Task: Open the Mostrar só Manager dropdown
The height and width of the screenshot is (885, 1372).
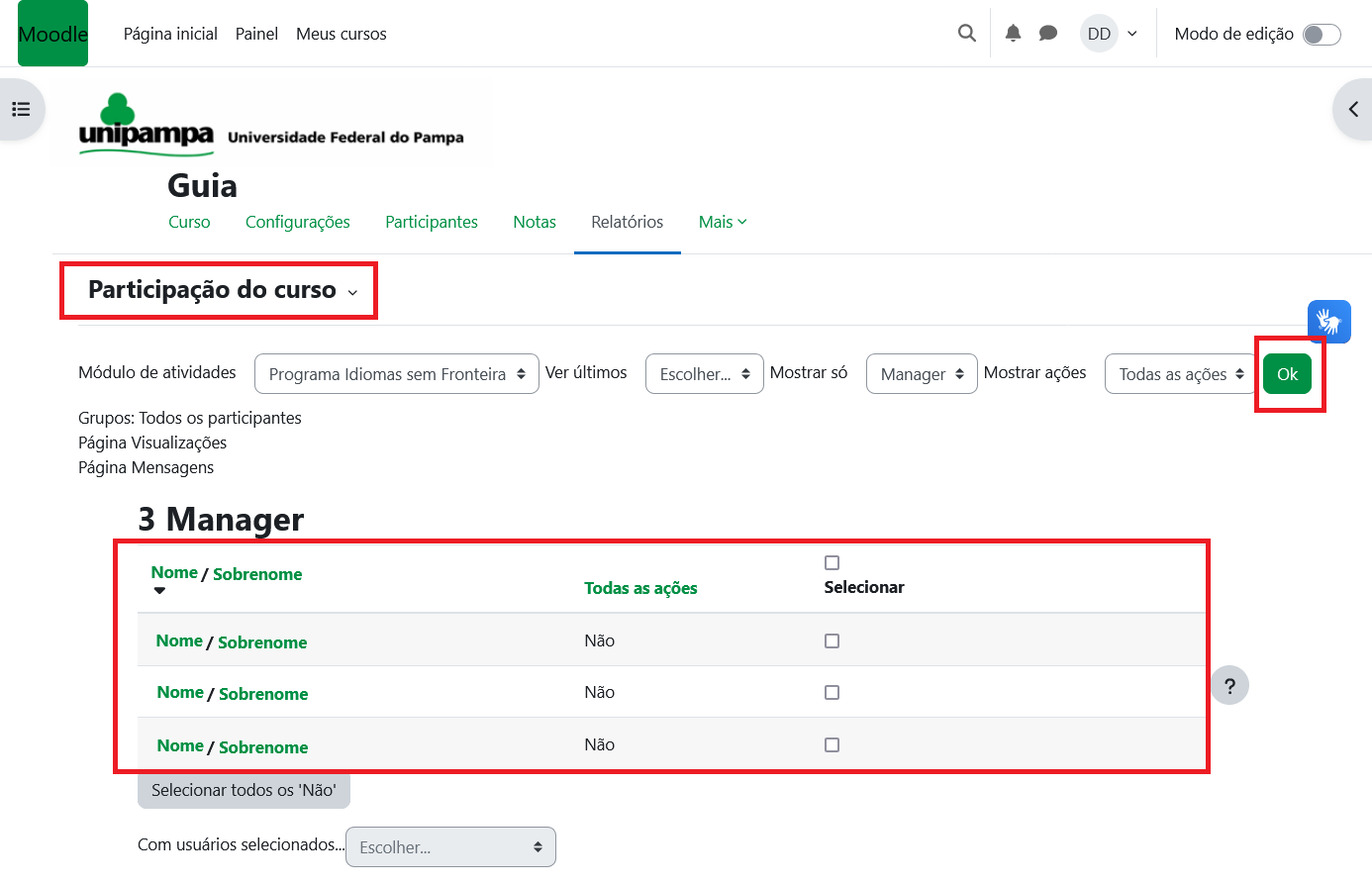Action: pos(921,374)
